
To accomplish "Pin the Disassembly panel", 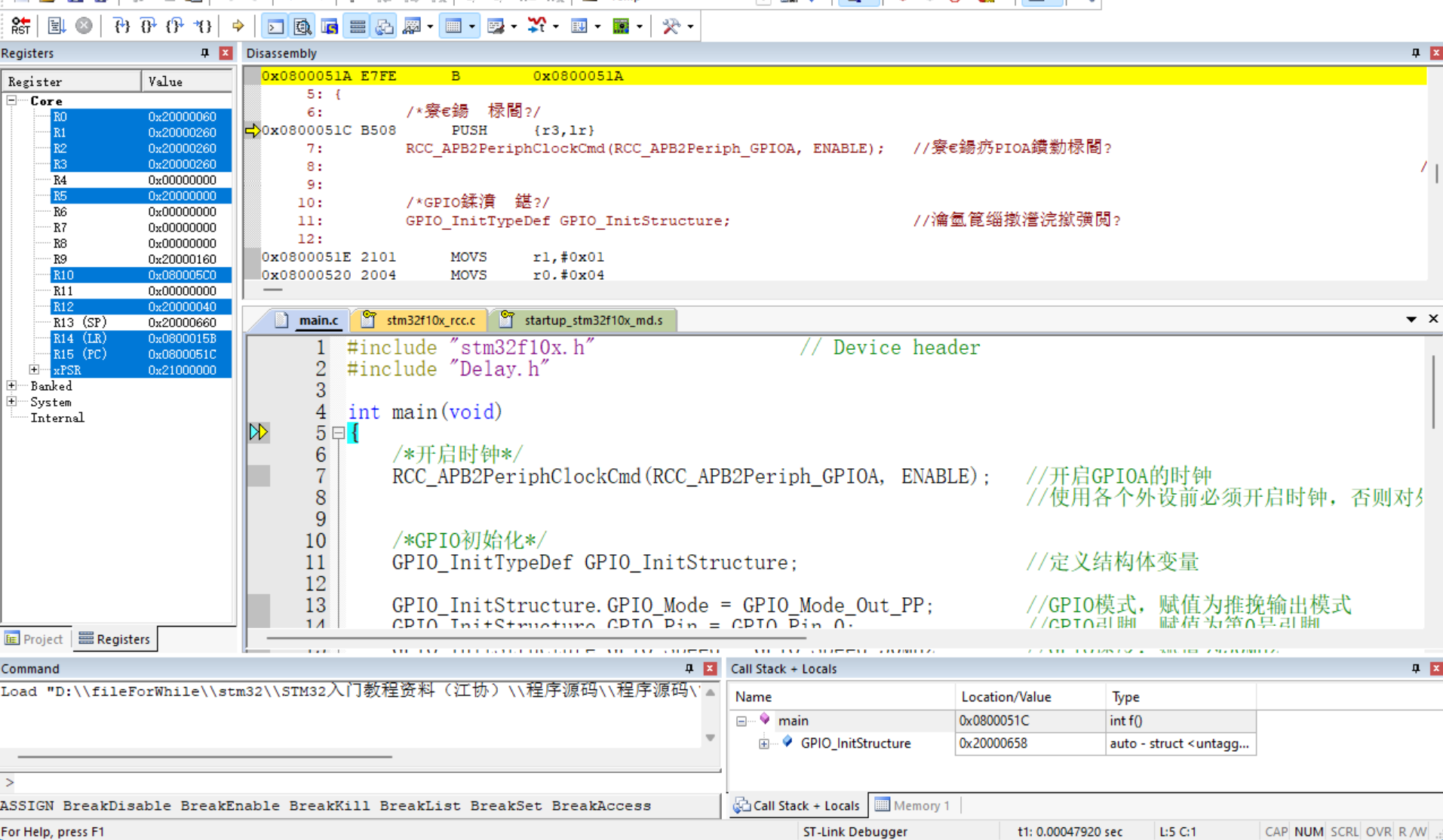I will click(x=1416, y=53).
